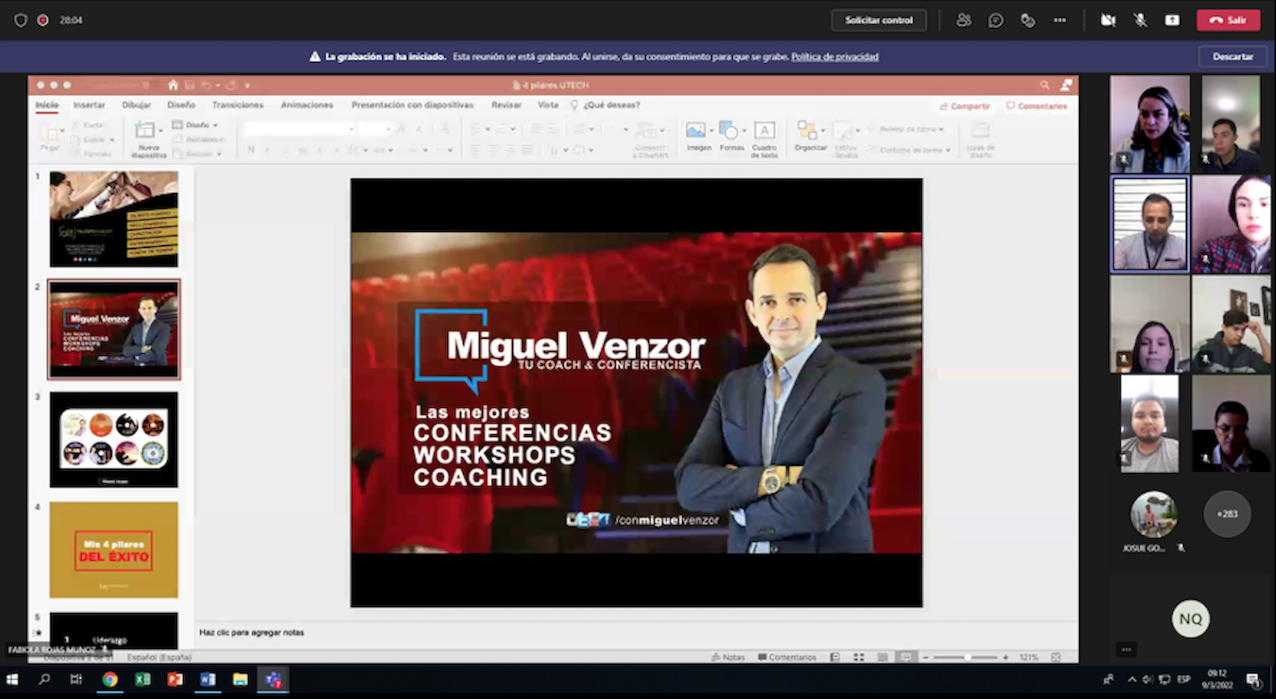Open the +283 more participants bubble
Image resolution: width=1276 pixels, height=699 pixels.
(x=1227, y=514)
